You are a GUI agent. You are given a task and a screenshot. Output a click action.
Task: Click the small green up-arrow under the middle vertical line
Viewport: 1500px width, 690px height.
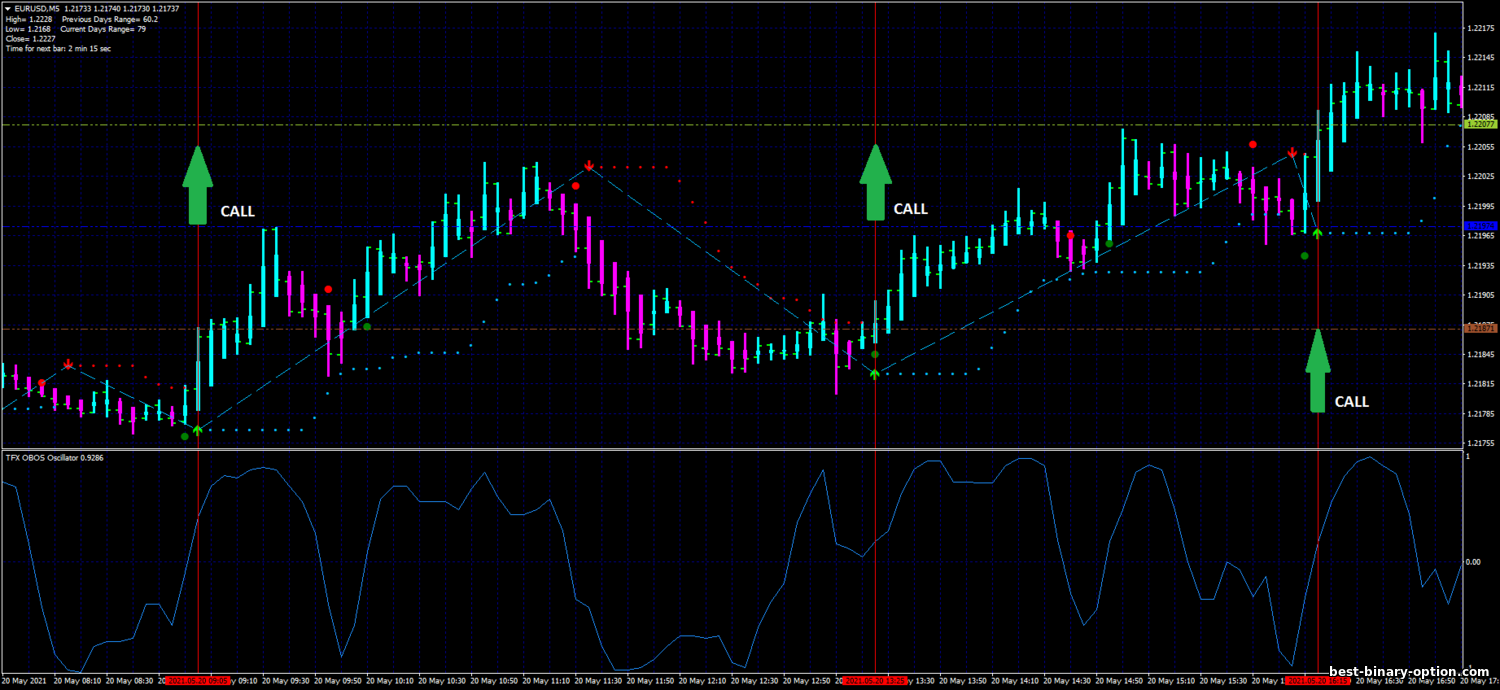875,374
